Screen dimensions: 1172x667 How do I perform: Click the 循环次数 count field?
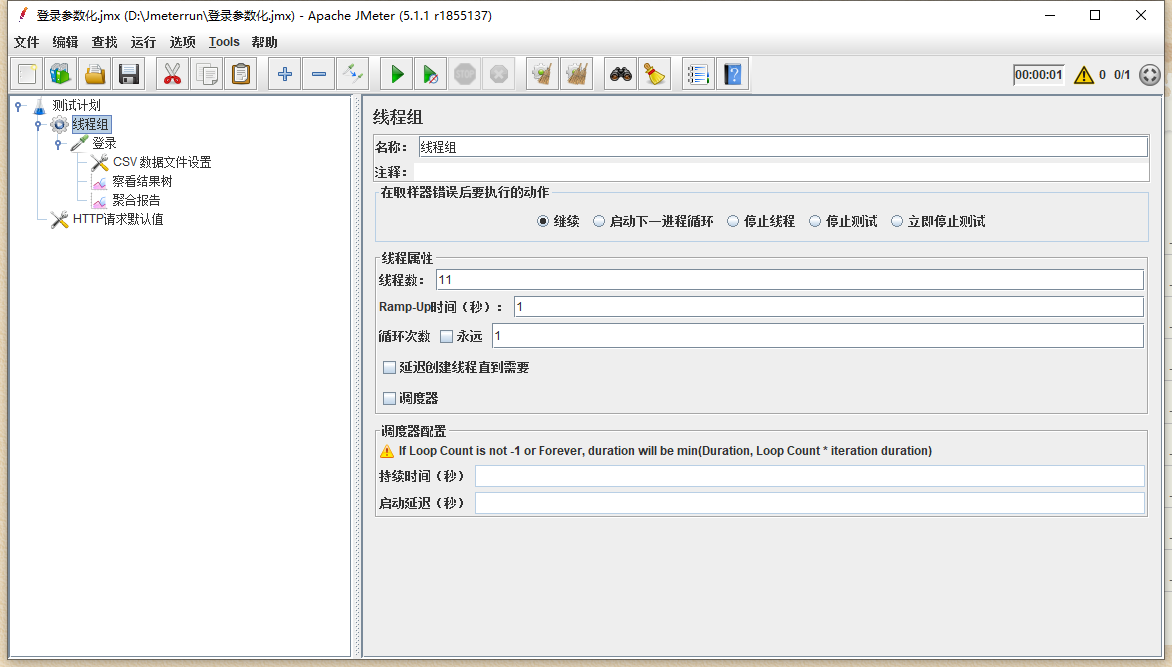point(817,336)
